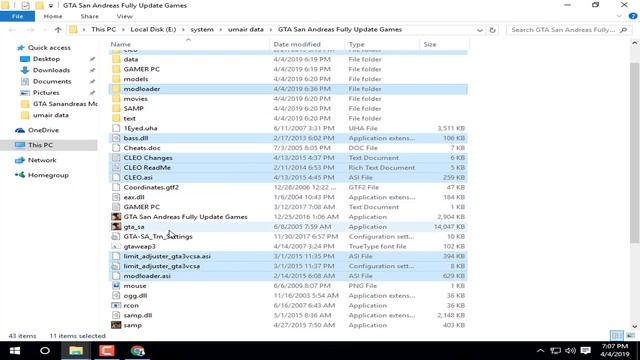The image size is (640, 360).
Task: Switch to large icons view layout button
Action: point(631,336)
